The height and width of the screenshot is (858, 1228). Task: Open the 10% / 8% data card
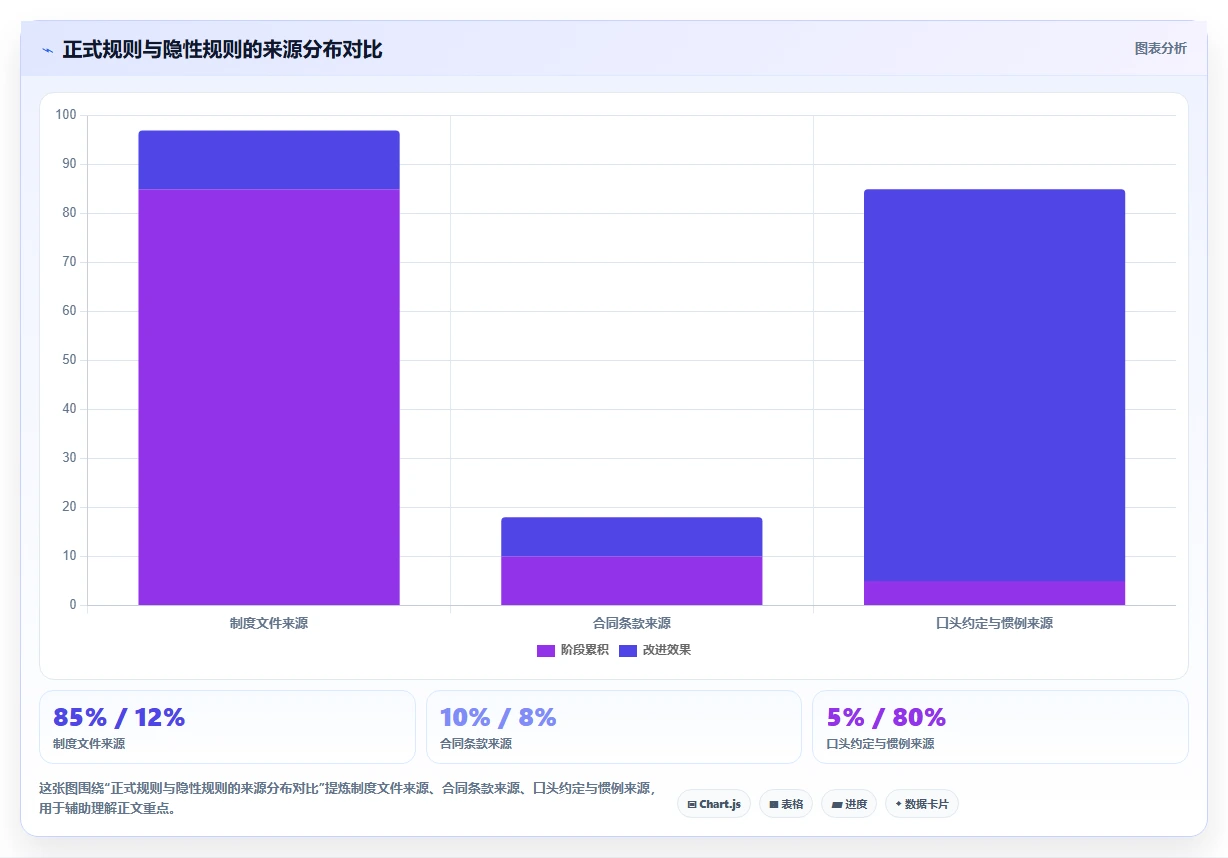[614, 727]
